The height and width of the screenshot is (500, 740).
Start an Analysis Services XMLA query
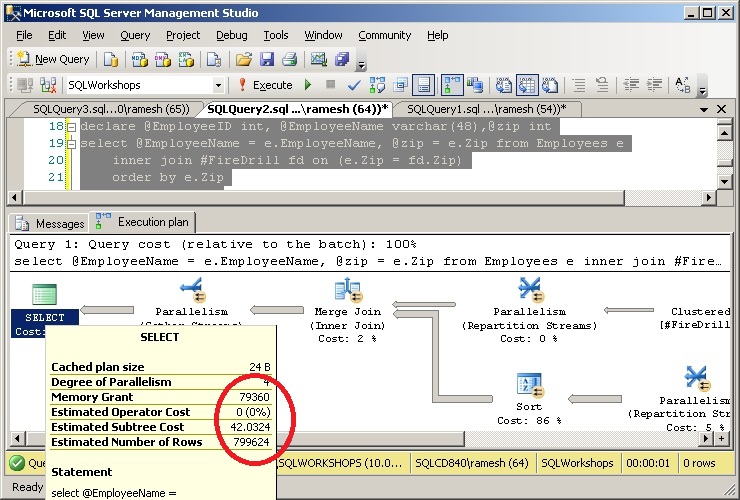(186, 59)
